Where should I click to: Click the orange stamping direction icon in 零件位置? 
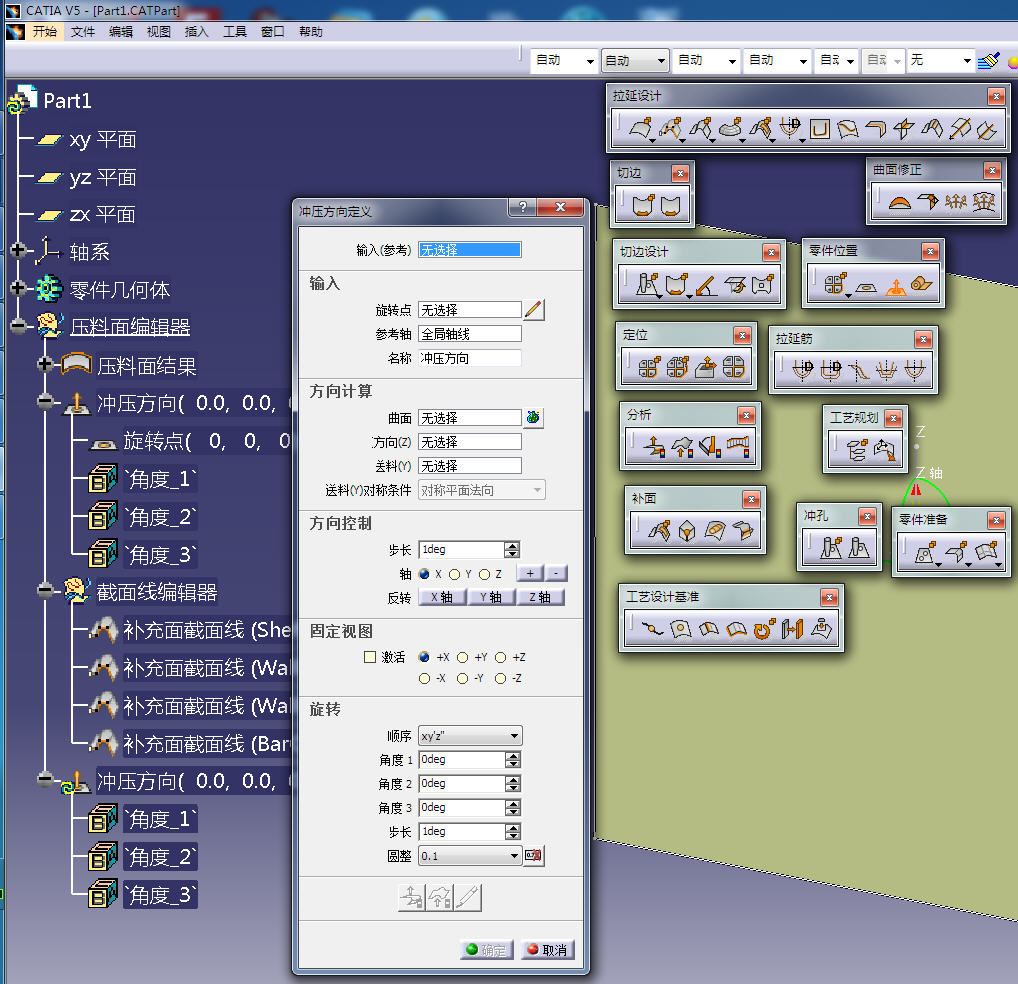click(895, 286)
